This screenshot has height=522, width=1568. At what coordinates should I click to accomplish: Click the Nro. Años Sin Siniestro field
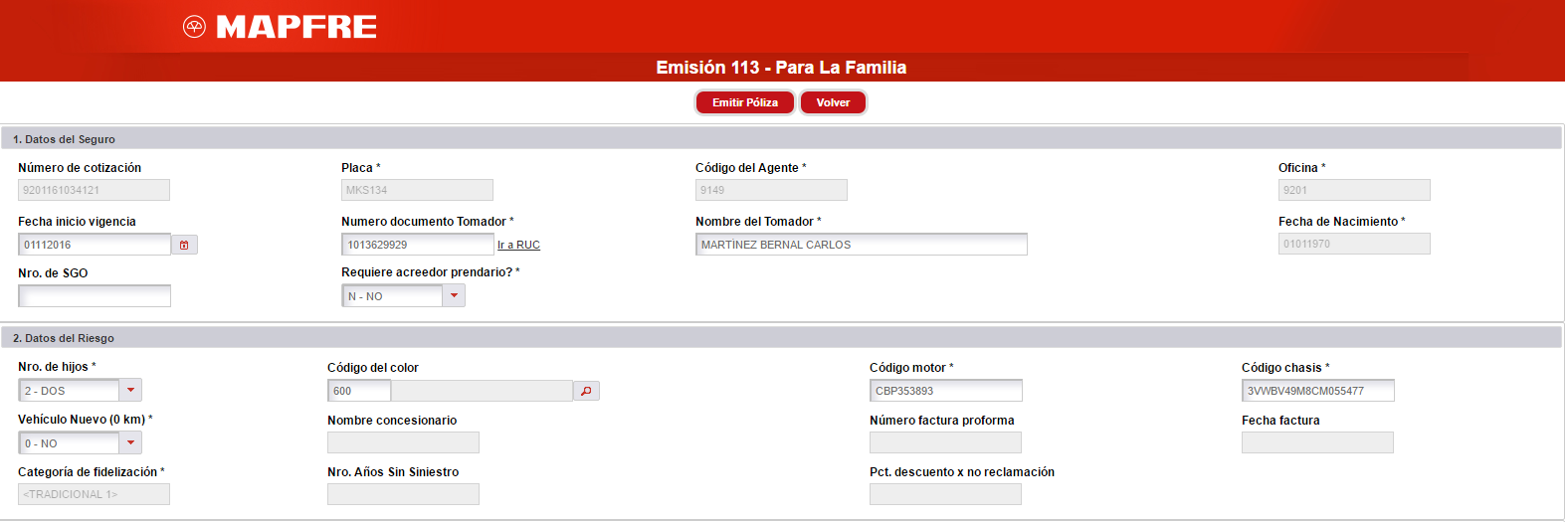click(x=403, y=494)
